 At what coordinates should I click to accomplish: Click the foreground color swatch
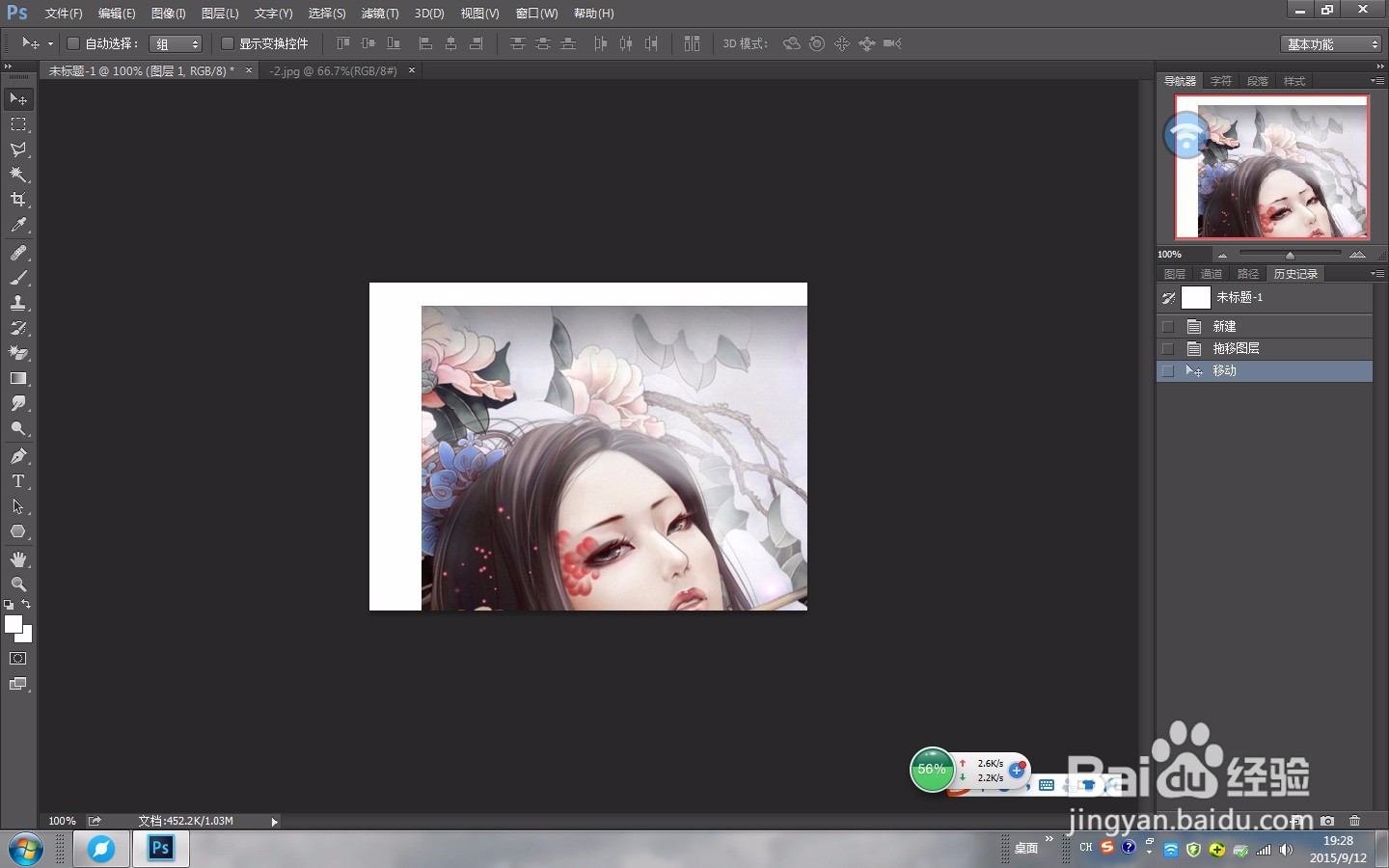coord(14,624)
